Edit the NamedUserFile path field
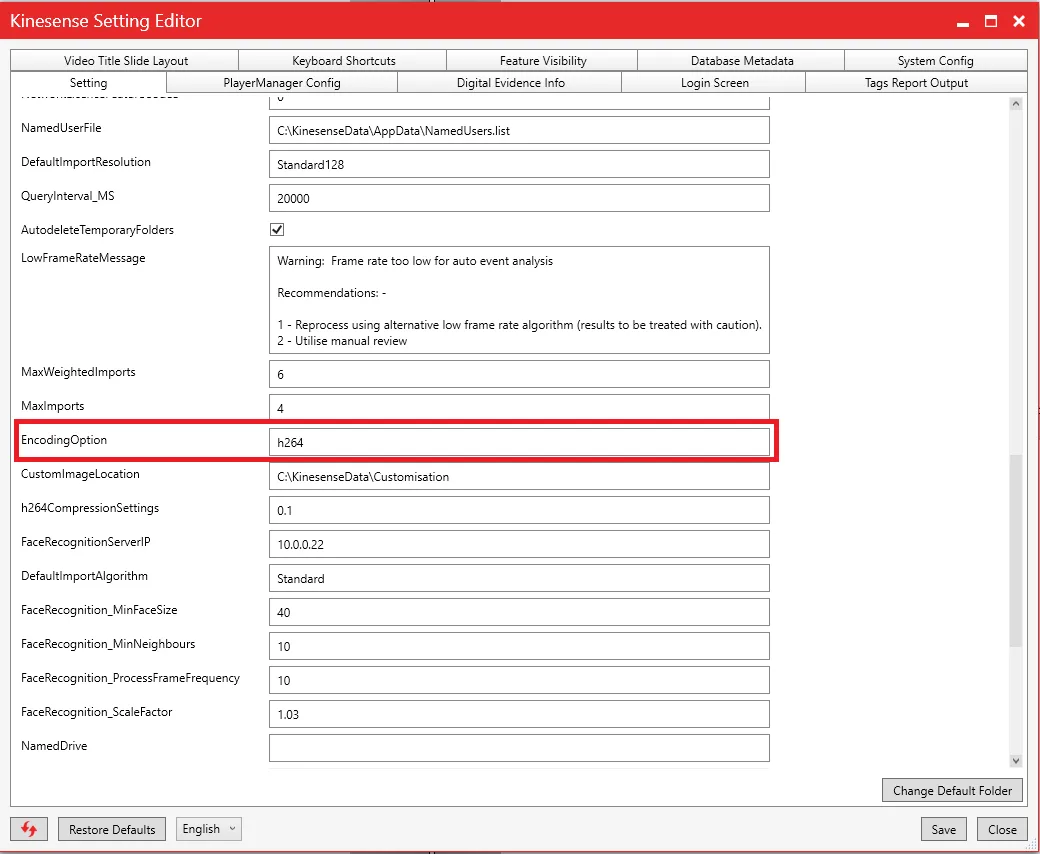 [x=519, y=130]
